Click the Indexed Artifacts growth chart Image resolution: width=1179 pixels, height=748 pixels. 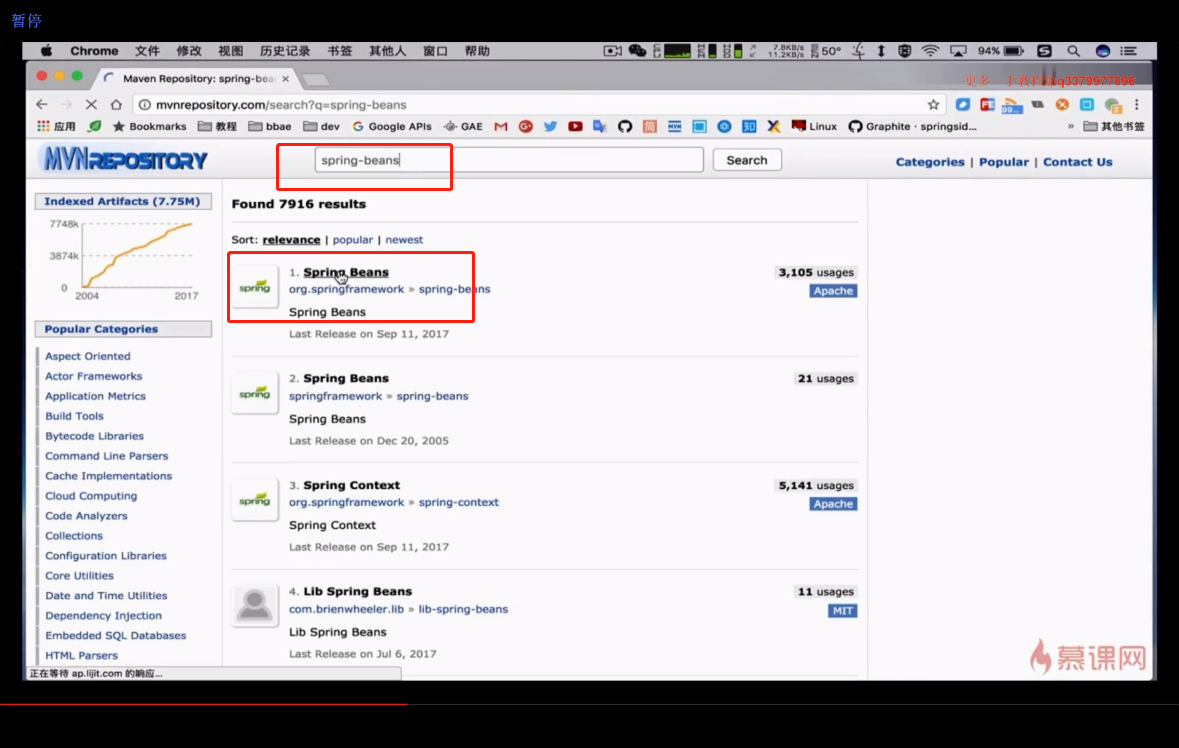pos(125,257)
